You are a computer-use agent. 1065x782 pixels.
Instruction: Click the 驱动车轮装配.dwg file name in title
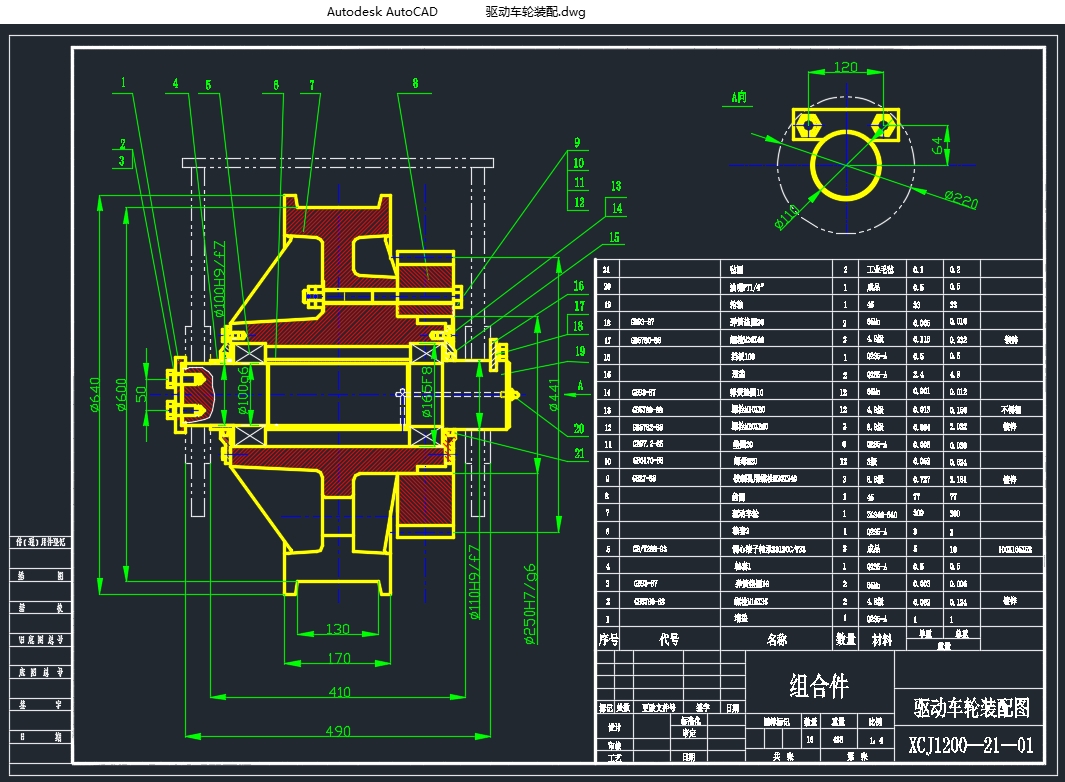point(535,12)
